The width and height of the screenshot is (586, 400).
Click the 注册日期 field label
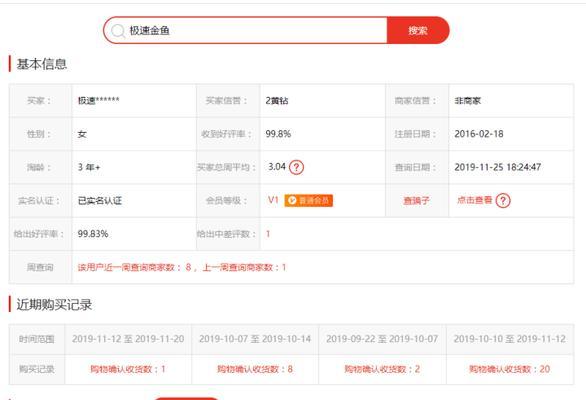(x=415, y=134)
